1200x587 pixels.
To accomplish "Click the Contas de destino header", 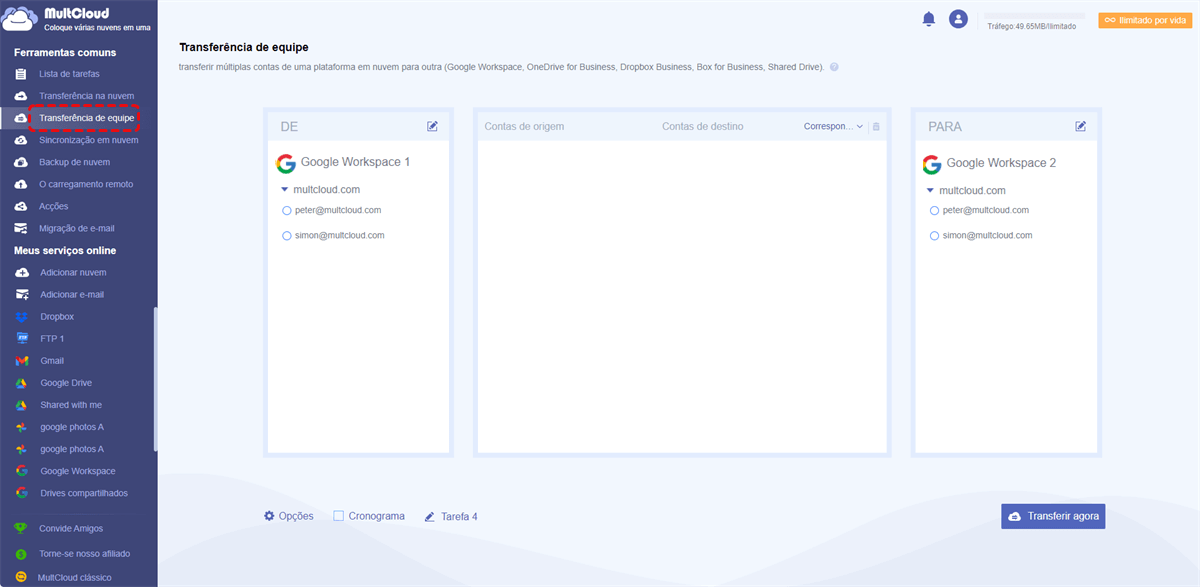I will pyautogui.click(x=703, y=127).
